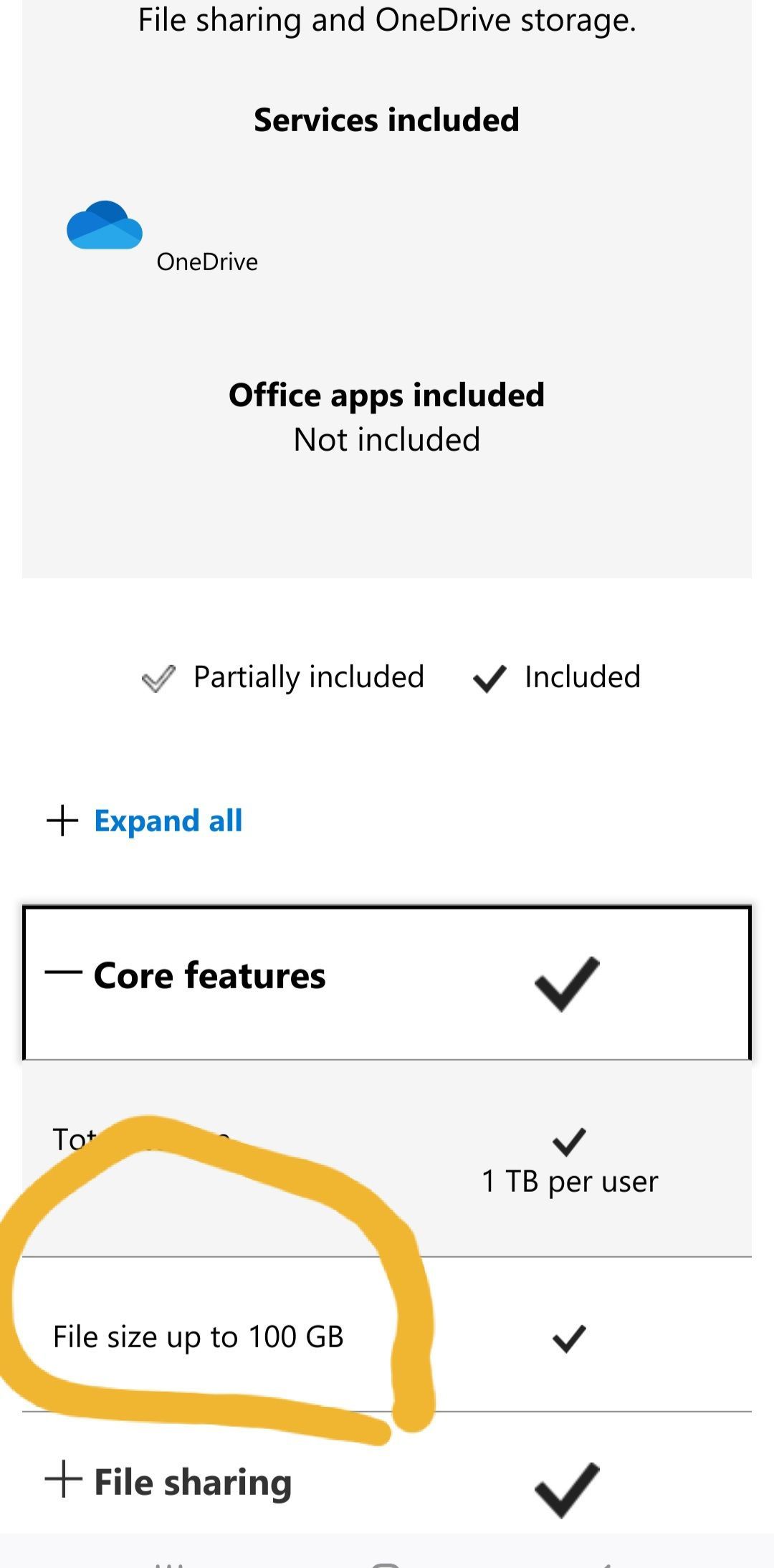Click the Included checkmark legend icon
774x1568 pixels.
click(489, 679)
